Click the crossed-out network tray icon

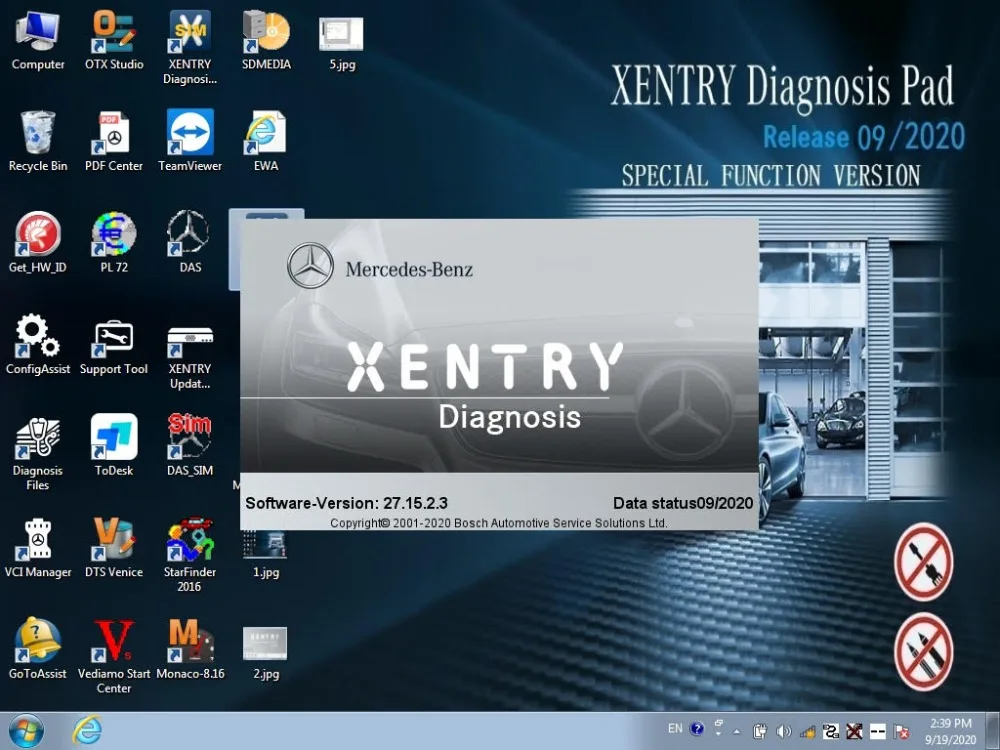tap(854, 732)
